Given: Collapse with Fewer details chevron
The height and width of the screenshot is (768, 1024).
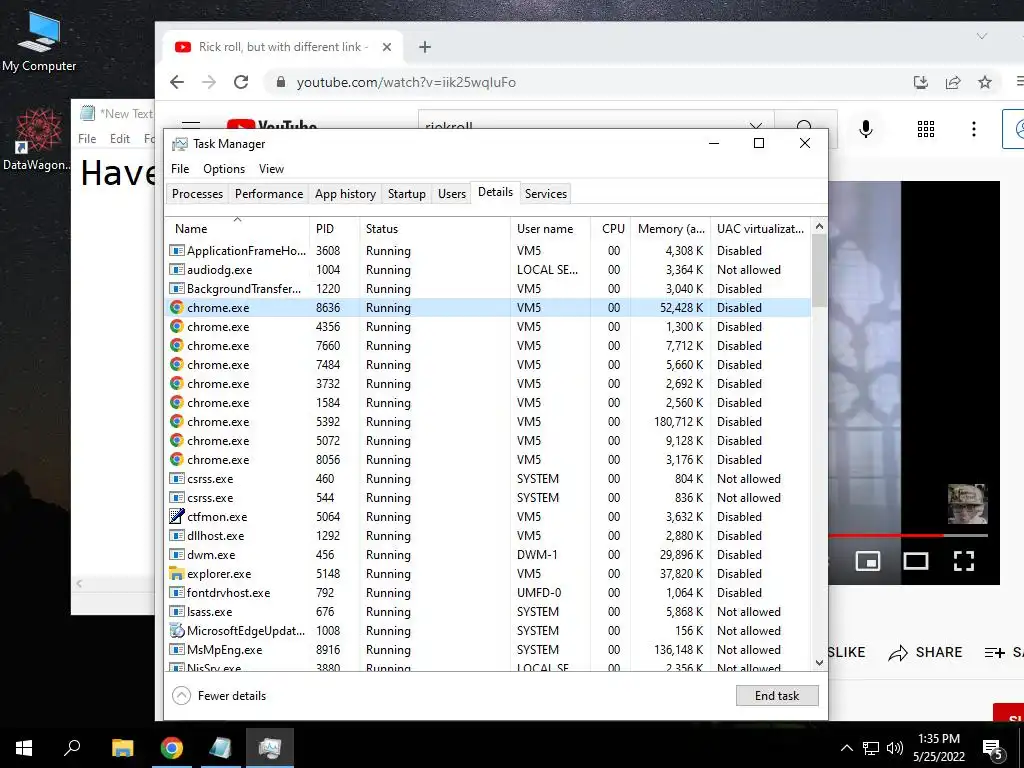Looking at the screenshot, I should point(182,696).
